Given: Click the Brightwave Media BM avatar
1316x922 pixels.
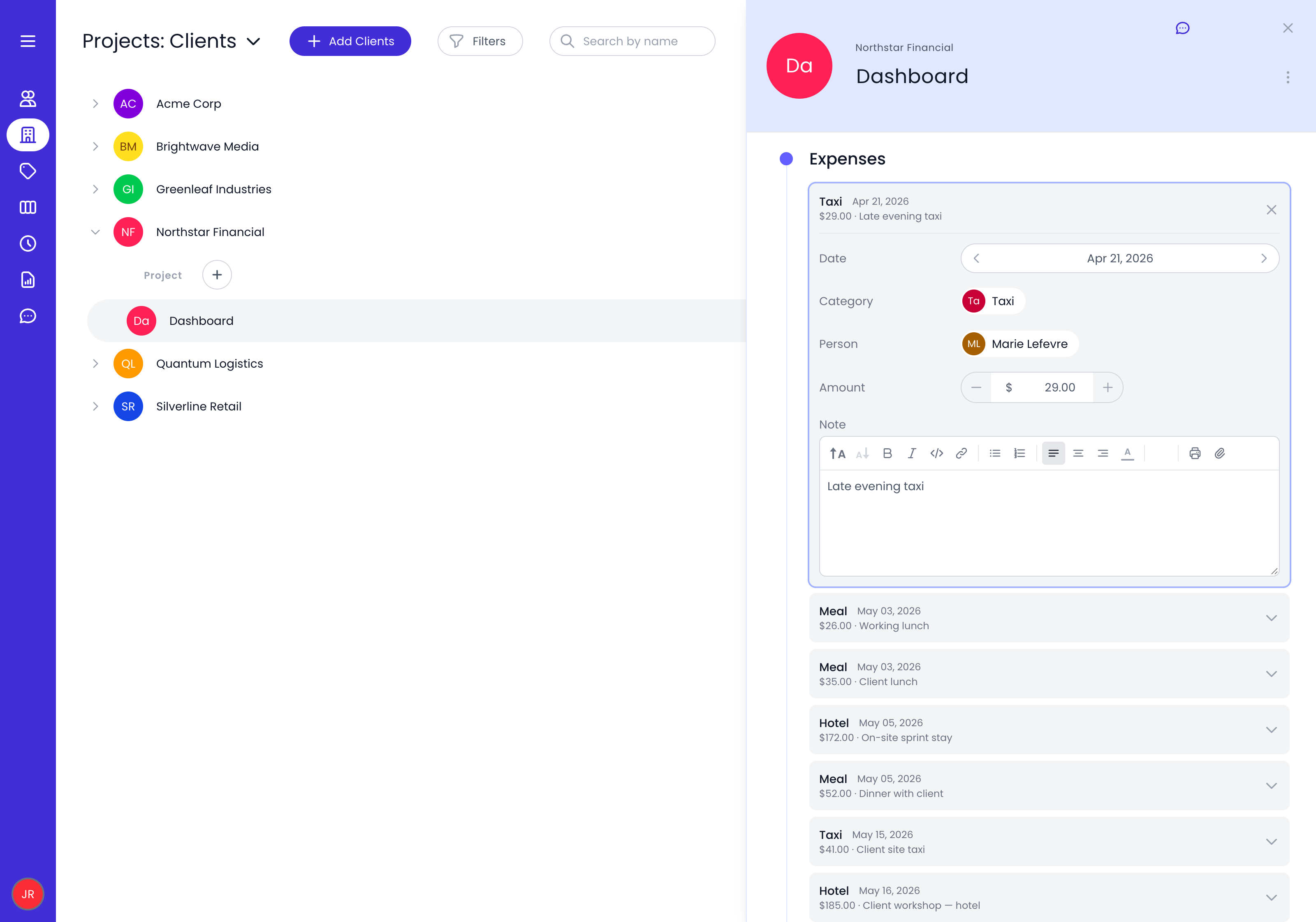Looking at the screenshot, I should coord(128,147).
